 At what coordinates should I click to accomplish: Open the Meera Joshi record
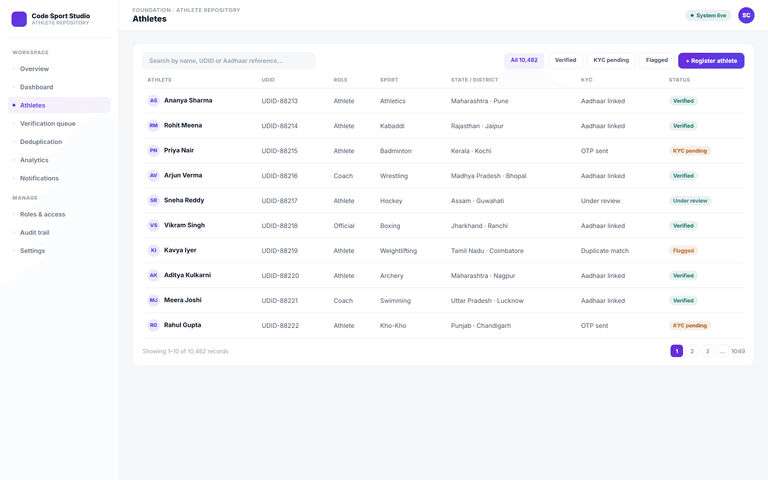click(x=443, y=301)
